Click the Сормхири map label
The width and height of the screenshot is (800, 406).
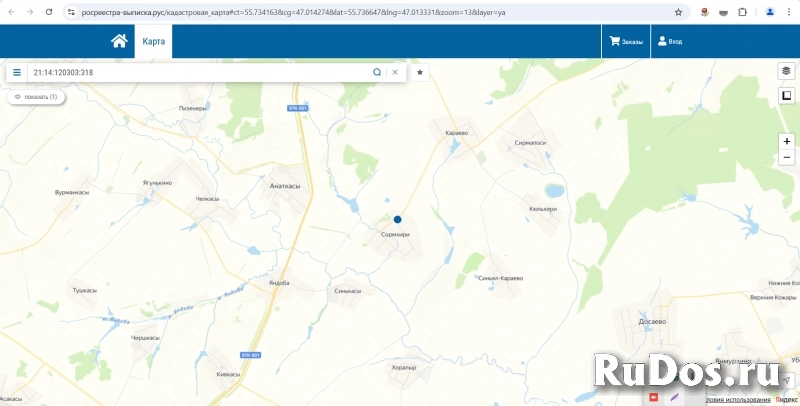(x=395, y=235)
